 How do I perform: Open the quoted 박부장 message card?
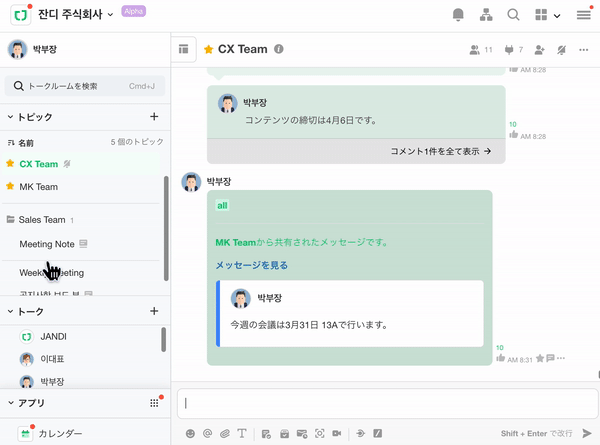(350, 314)
